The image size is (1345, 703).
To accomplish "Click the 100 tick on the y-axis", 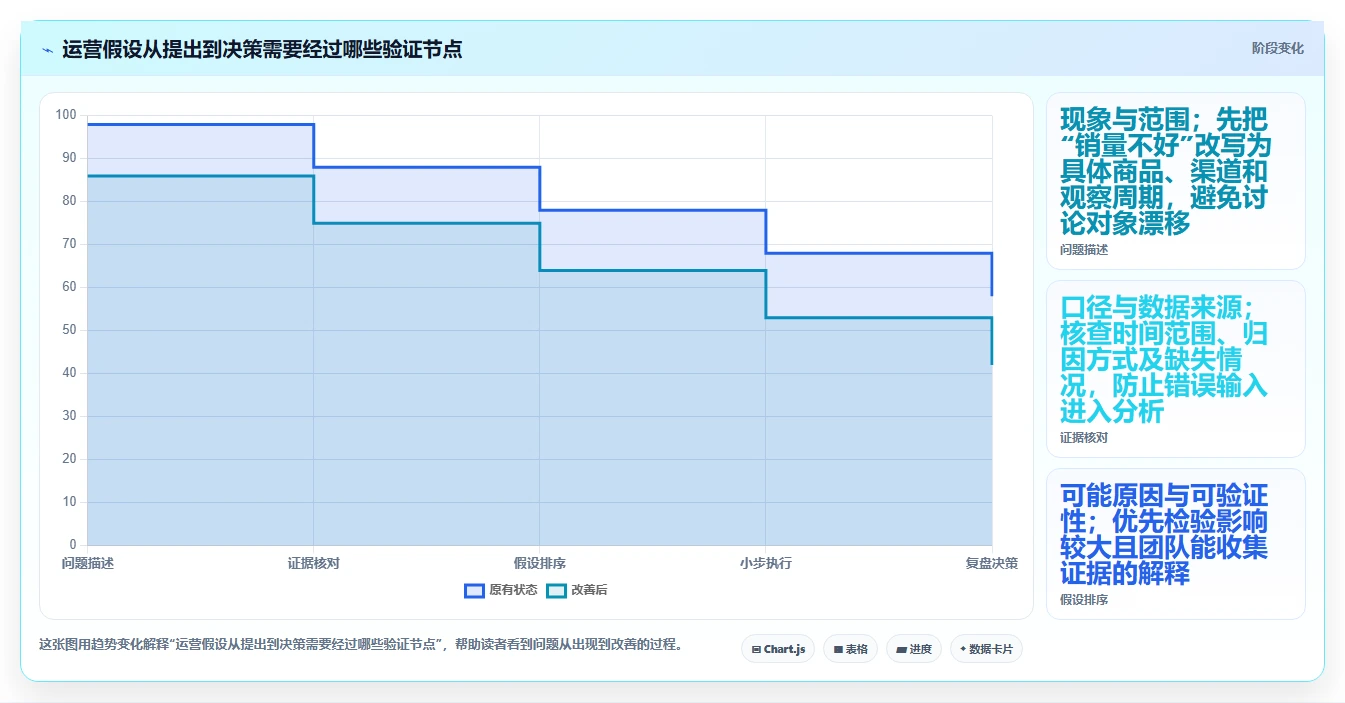I will (66, 115).
